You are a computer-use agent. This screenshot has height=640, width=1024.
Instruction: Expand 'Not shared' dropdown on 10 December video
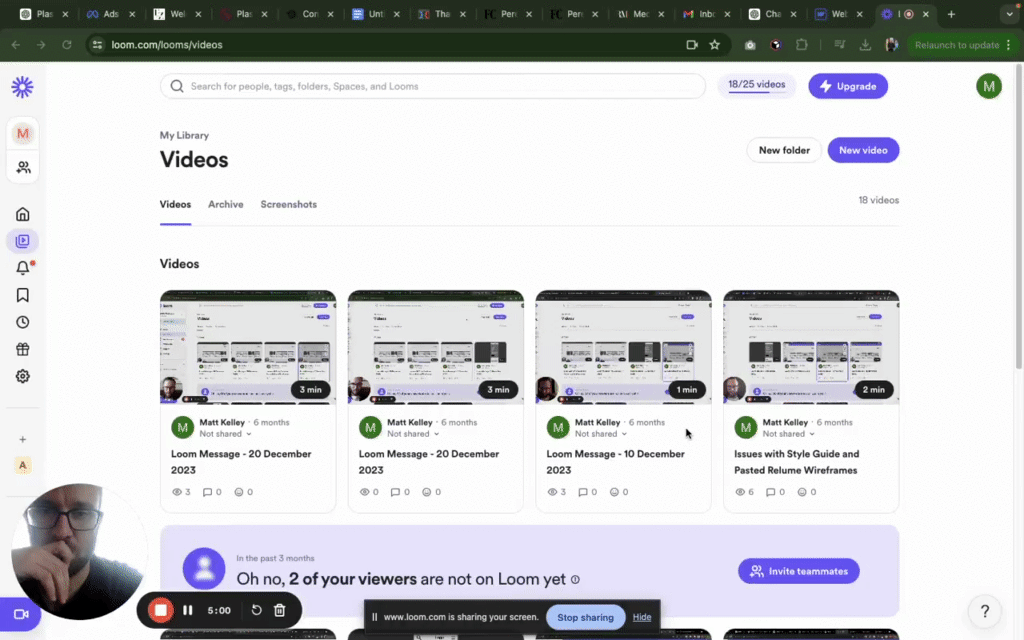click(601, 434)
